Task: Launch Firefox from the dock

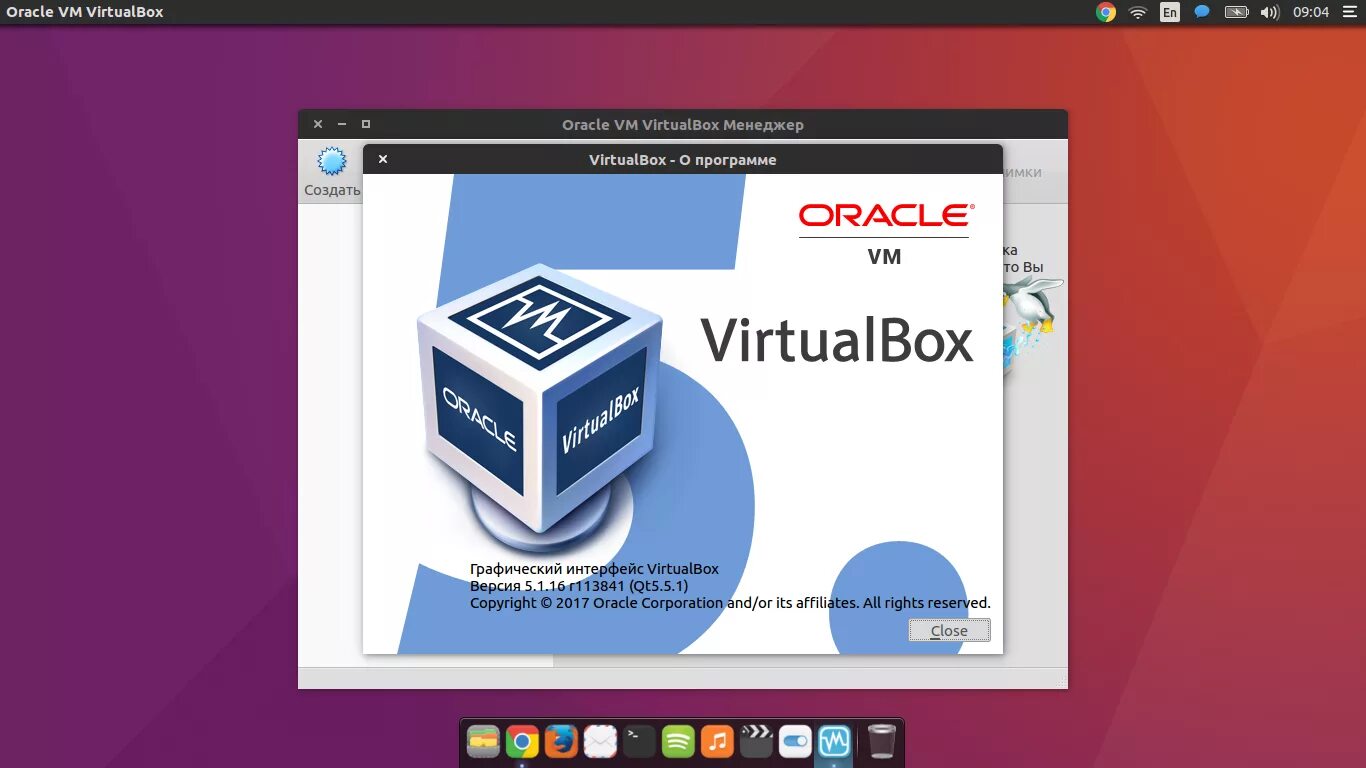Action: 561,741
